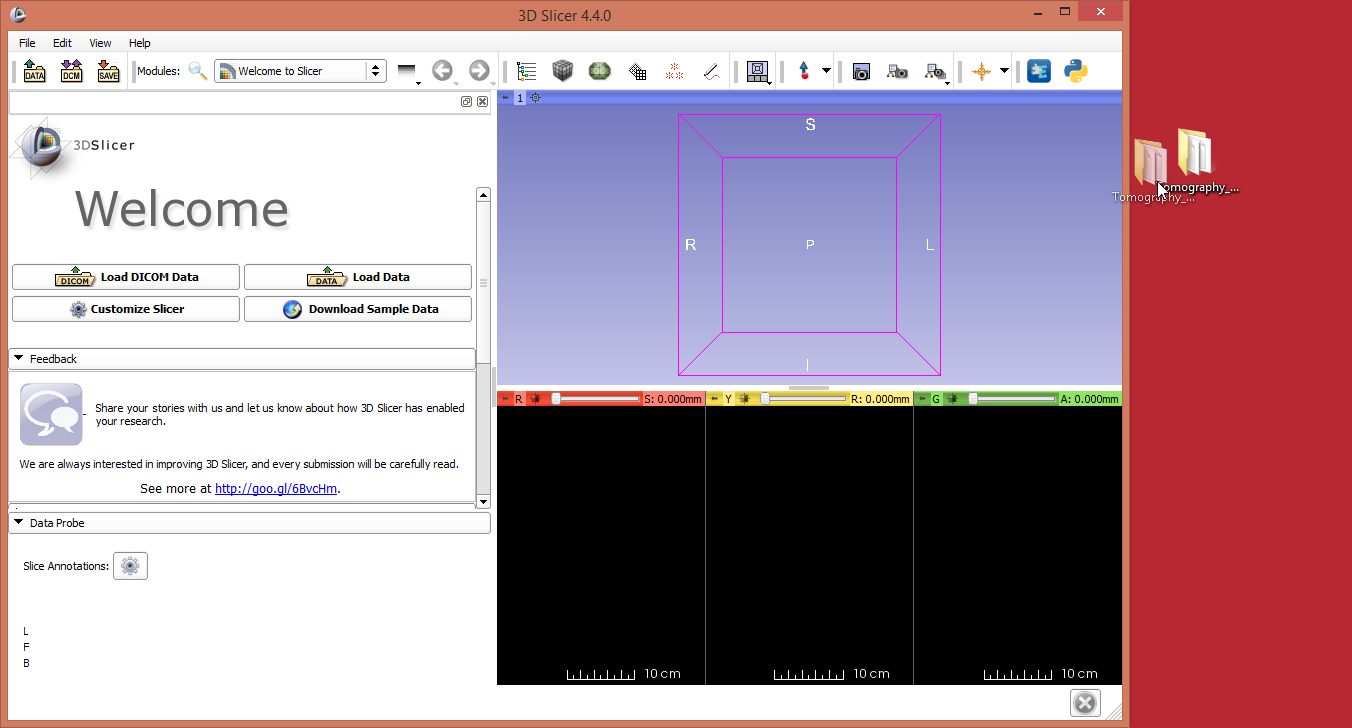1352x728 pixels.
Task: Click the Save scene toolbar icon
Action: 108,71
